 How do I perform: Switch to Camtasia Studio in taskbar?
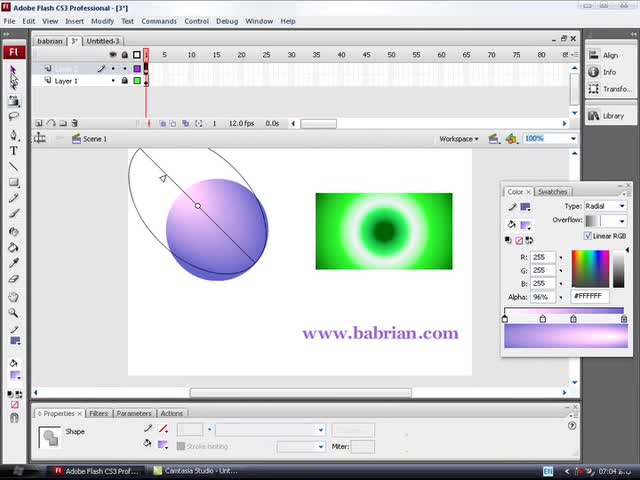point(195,471)
